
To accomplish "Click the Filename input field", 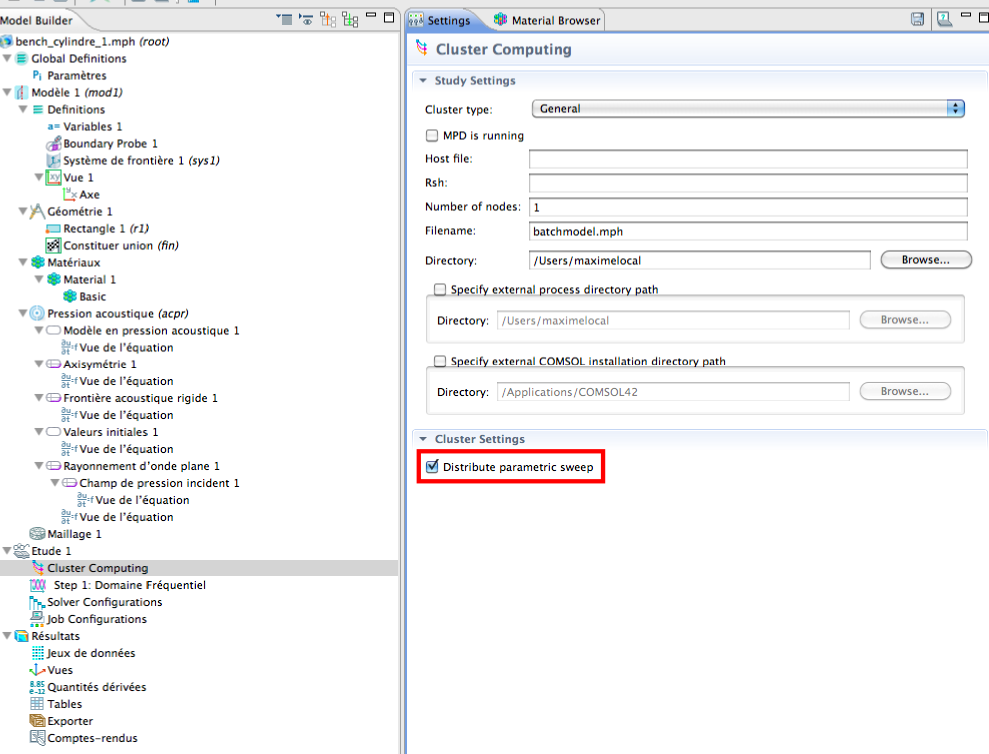I will pos(747,231).
